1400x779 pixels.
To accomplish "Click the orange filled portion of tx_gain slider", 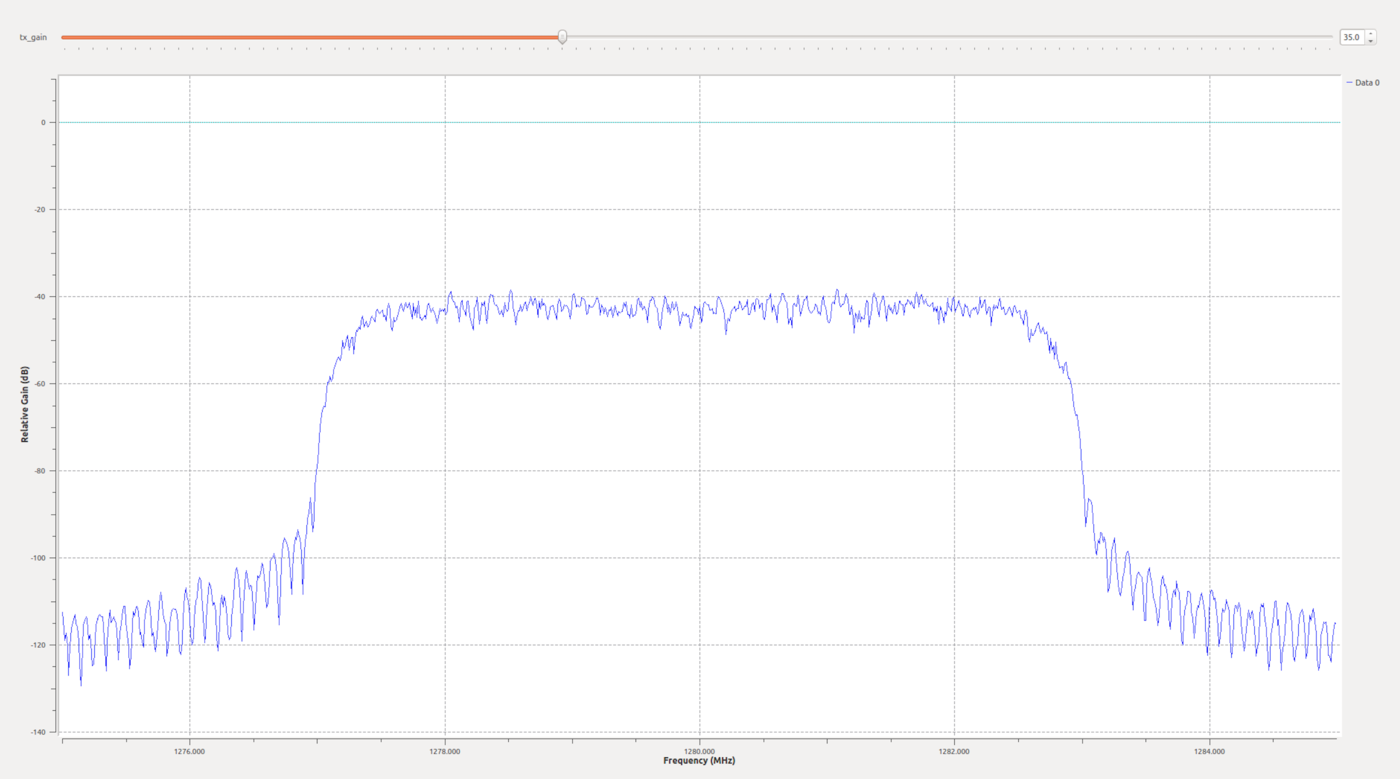I will pyautogui.click(x=300, y=37).
